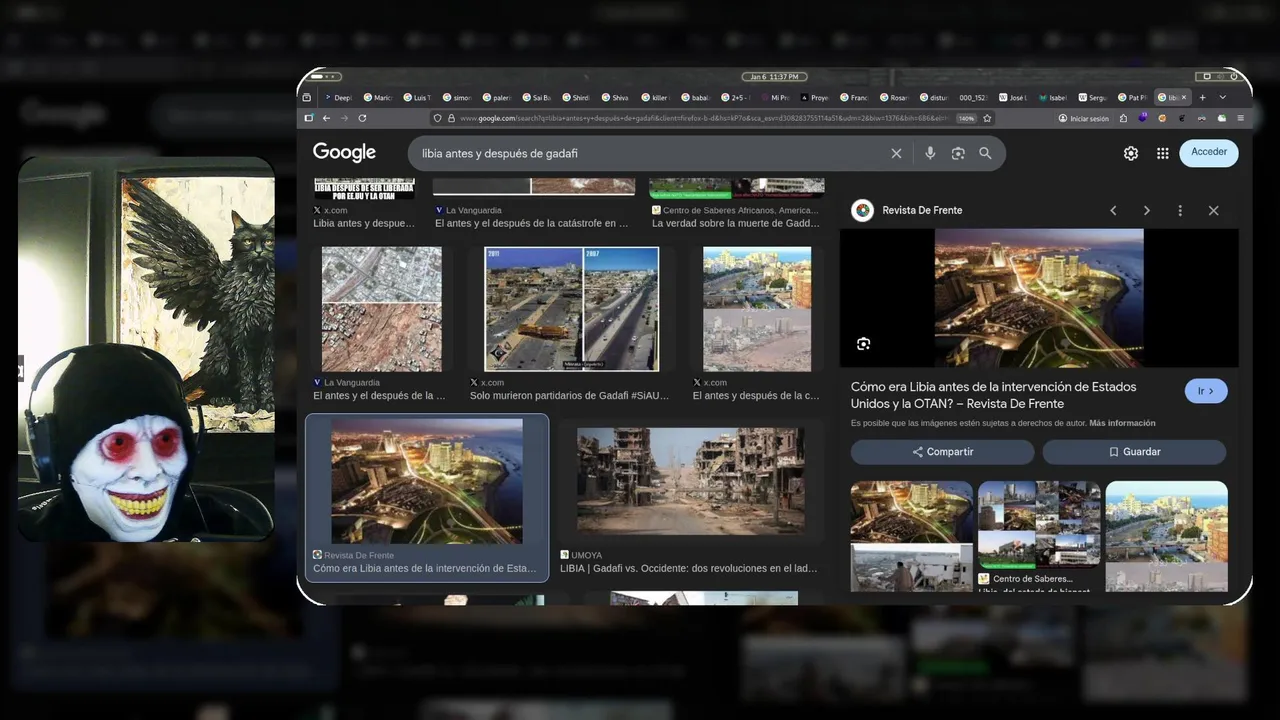This screenshot has height=720, width=1280.
Task: Reset the 140% zoom indicator
Action: pos(966,118)
